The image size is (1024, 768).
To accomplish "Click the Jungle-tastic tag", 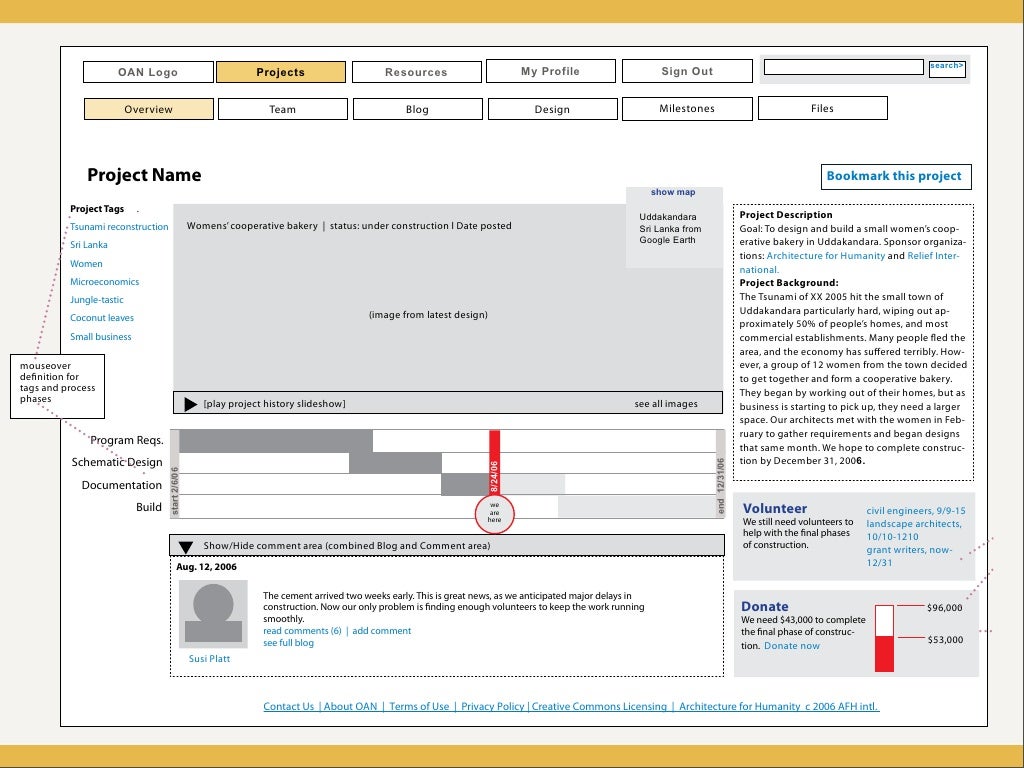I will [x=97, y=300].
